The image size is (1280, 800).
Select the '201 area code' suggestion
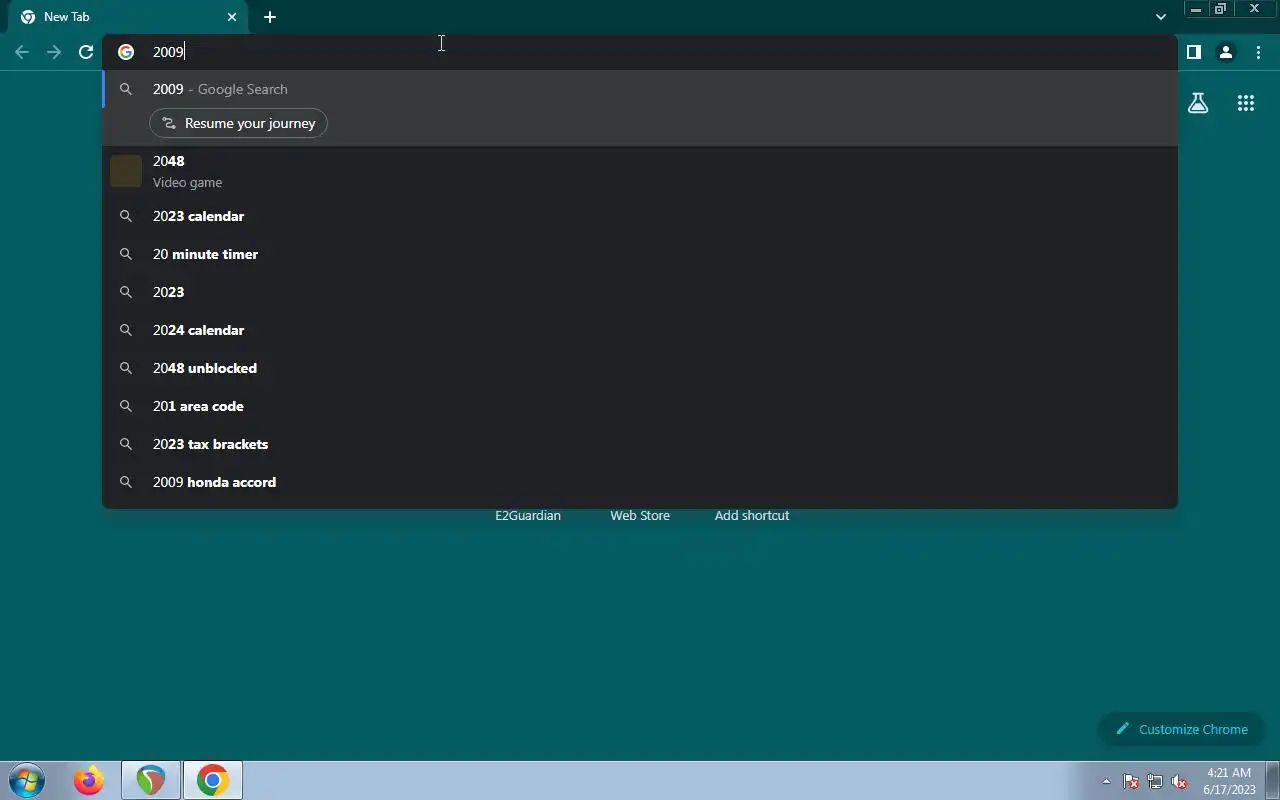[640, 406]
